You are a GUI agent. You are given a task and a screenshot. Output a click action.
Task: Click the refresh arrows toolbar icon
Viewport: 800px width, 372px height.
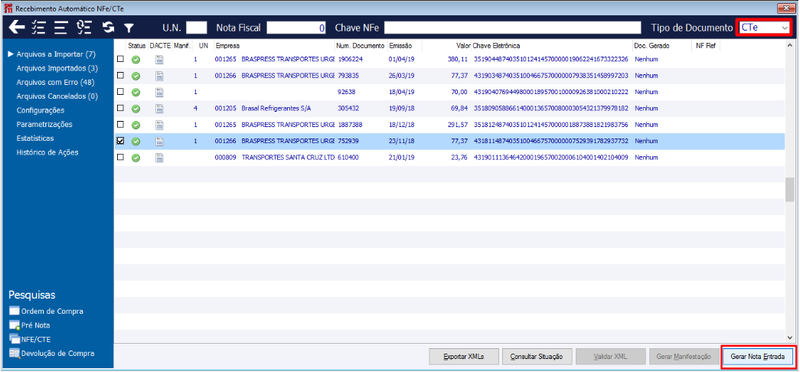[108, 28]
